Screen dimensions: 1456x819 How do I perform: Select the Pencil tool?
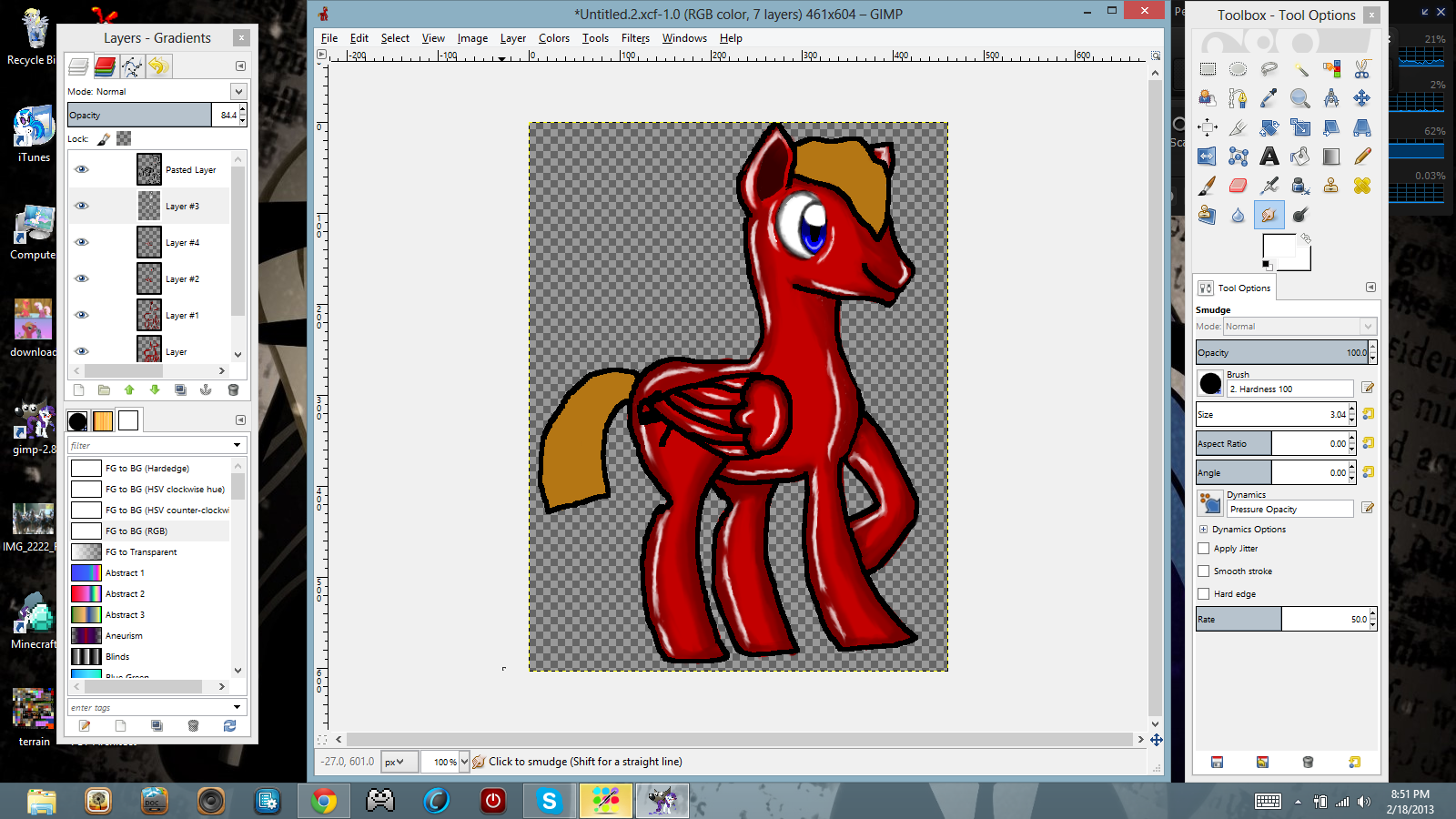point(1362,157)
